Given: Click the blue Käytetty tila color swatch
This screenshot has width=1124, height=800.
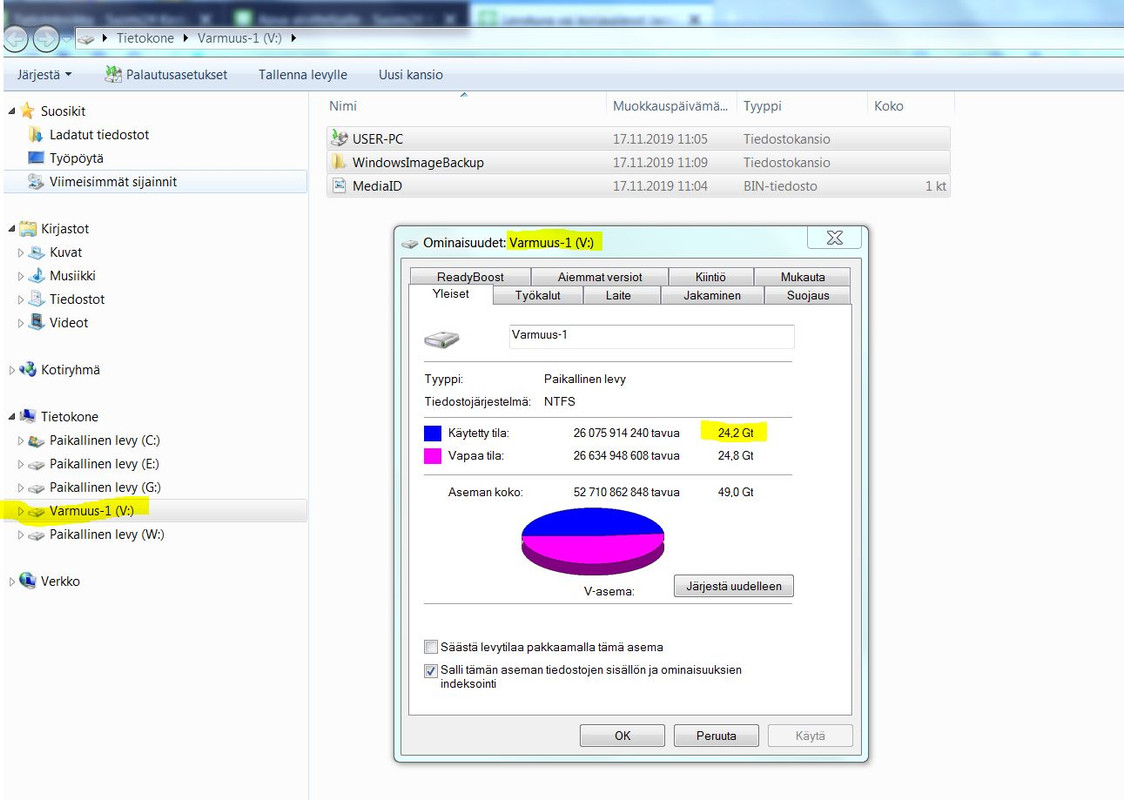Looking at the screenshot, I should (432, 433).
